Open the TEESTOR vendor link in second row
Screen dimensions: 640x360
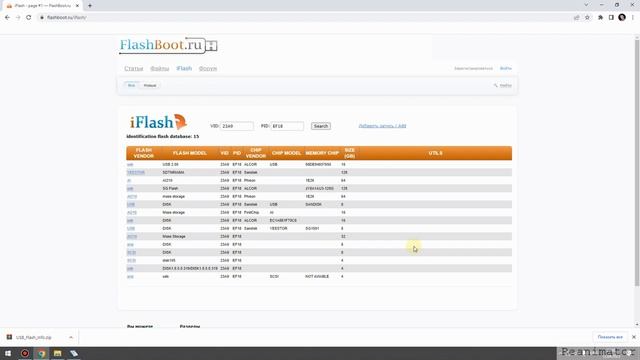pyautogui.click(x=136, y=172)
